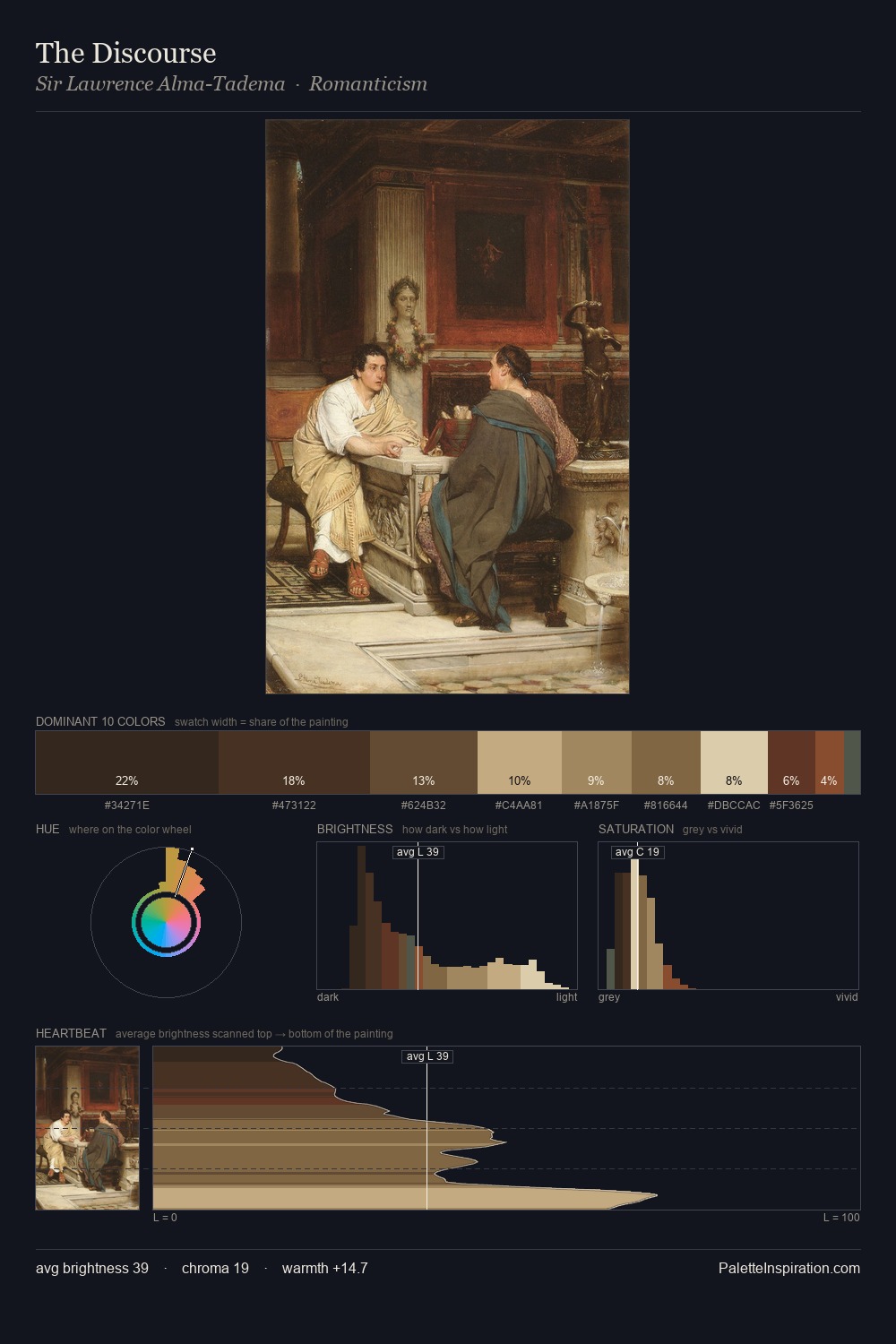Click the 'dark' axis label under Brightness
The width and height of the screenshot is (896, 1344).
328,997
